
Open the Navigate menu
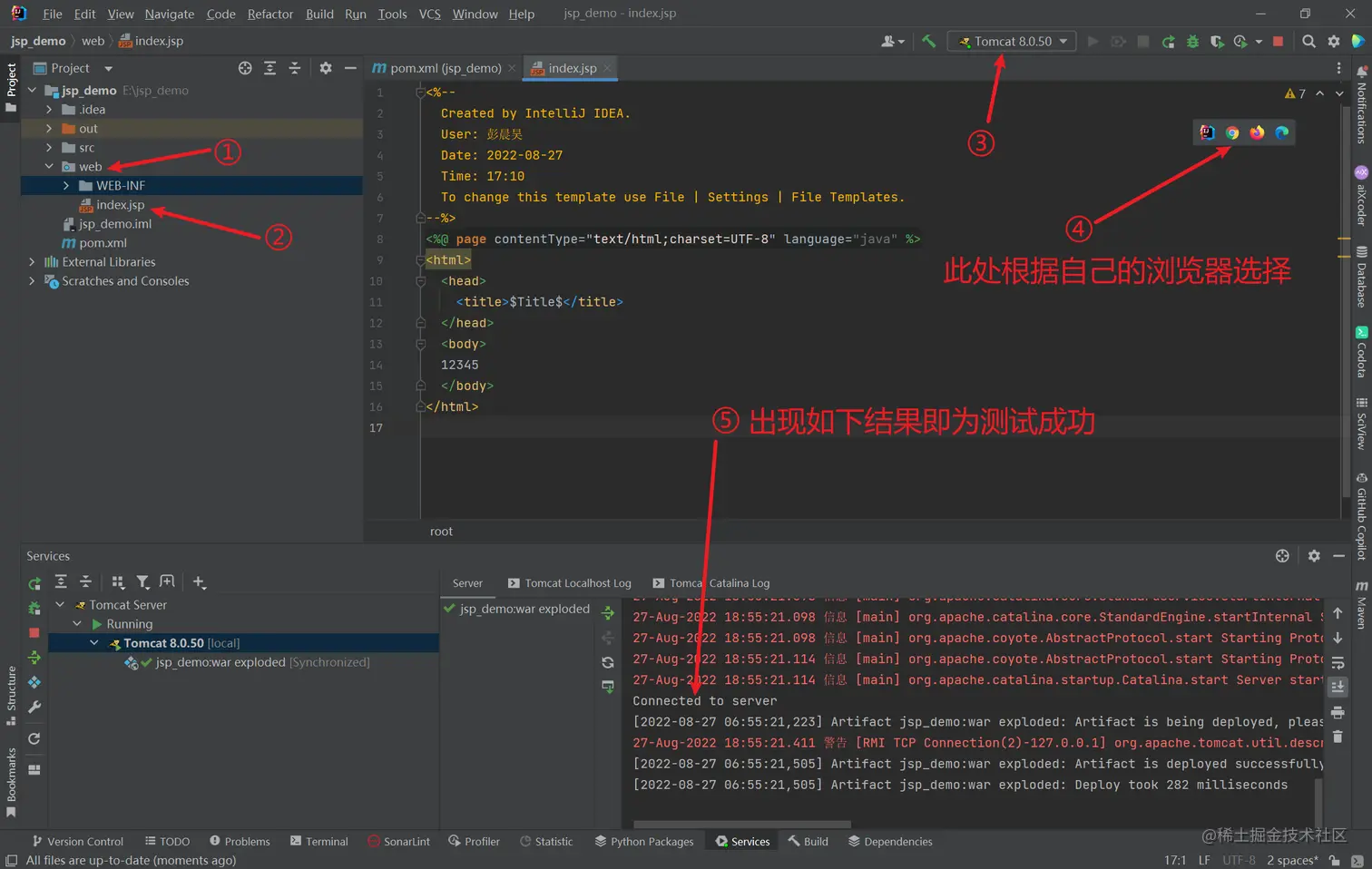pos(170,14)
